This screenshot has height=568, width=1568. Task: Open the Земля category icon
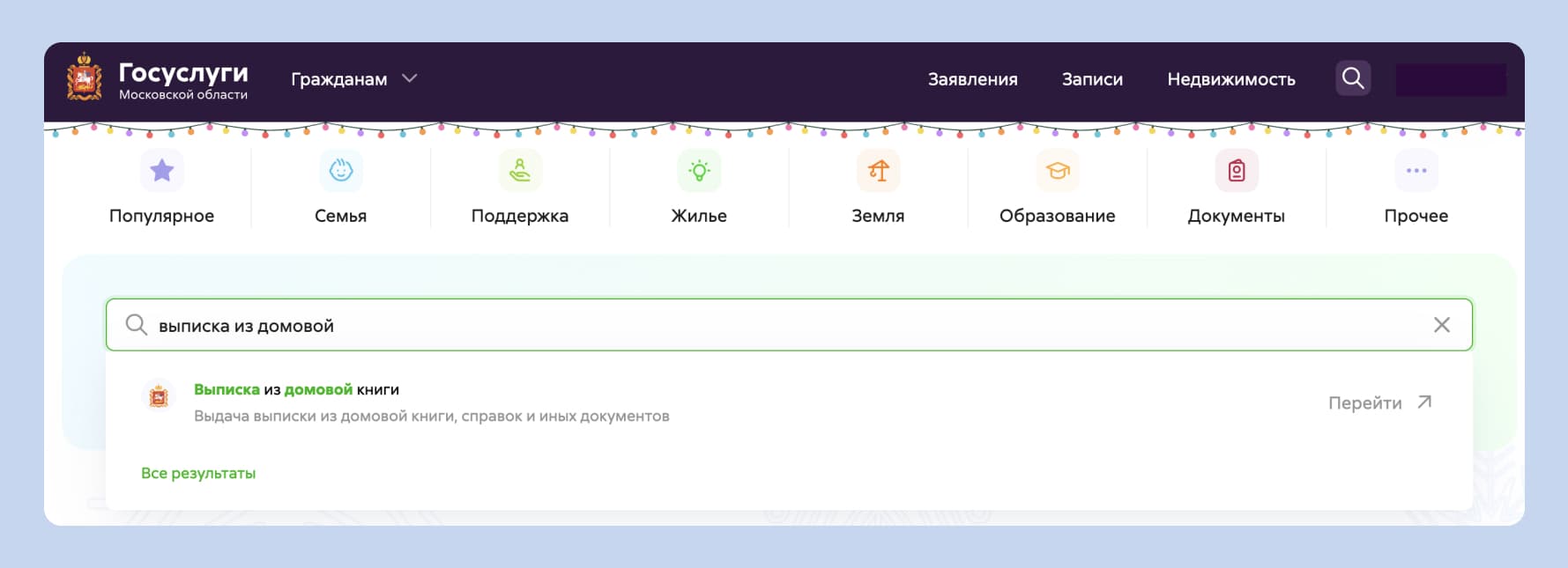pos(878,171)
